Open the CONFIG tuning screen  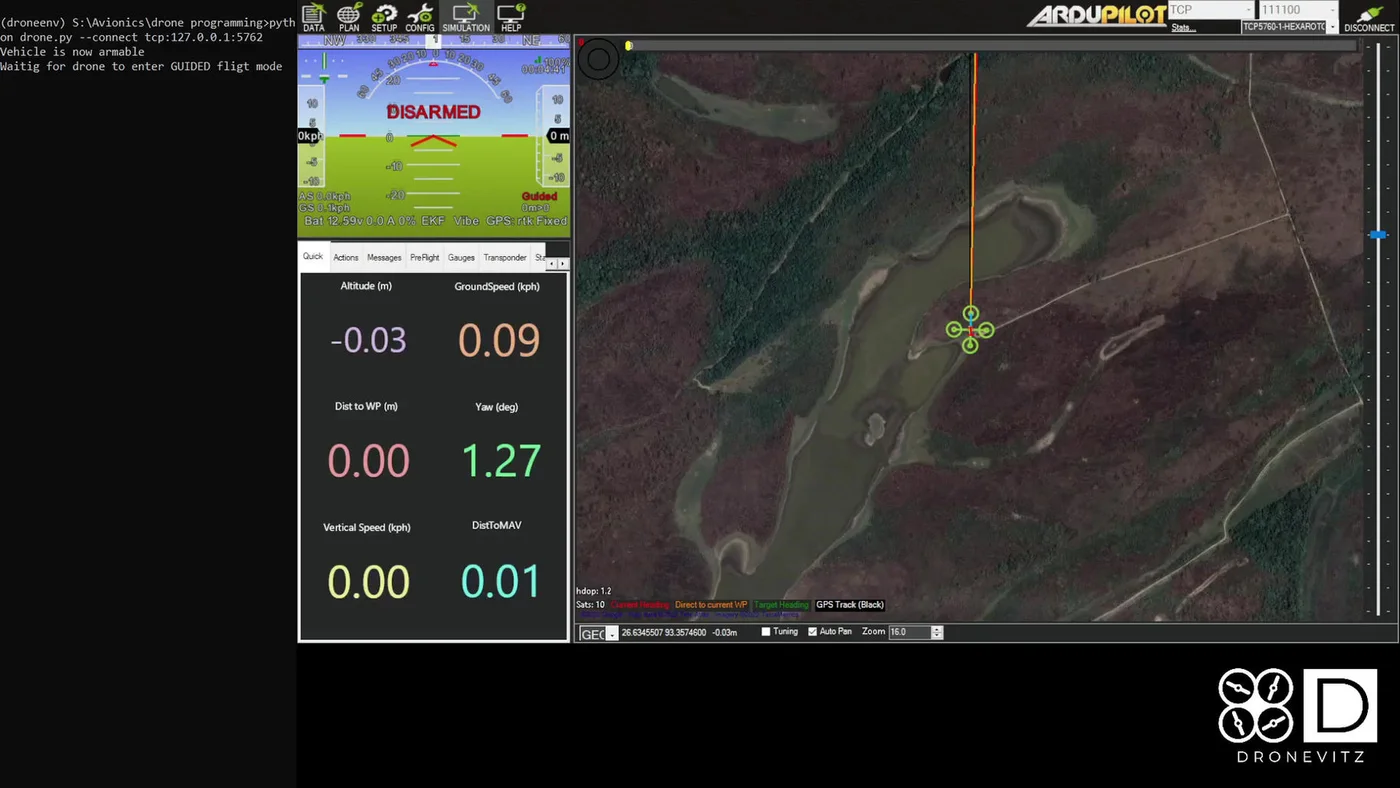click(420, 17)
